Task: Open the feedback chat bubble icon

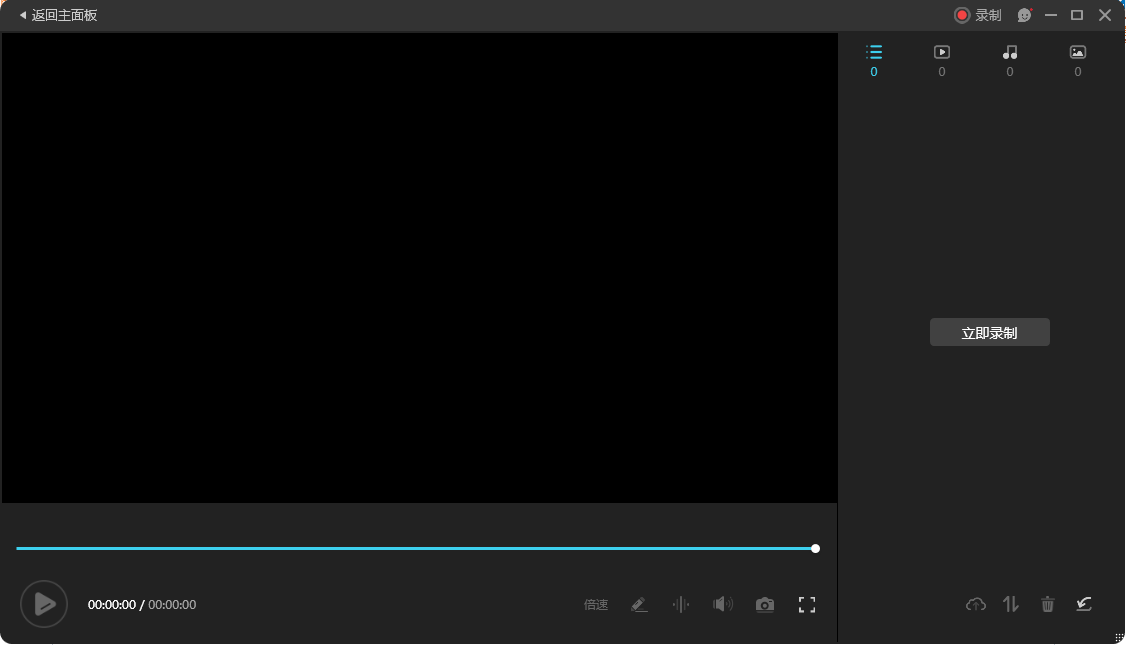Action: pyautogui.click(x=1025, y=15)
